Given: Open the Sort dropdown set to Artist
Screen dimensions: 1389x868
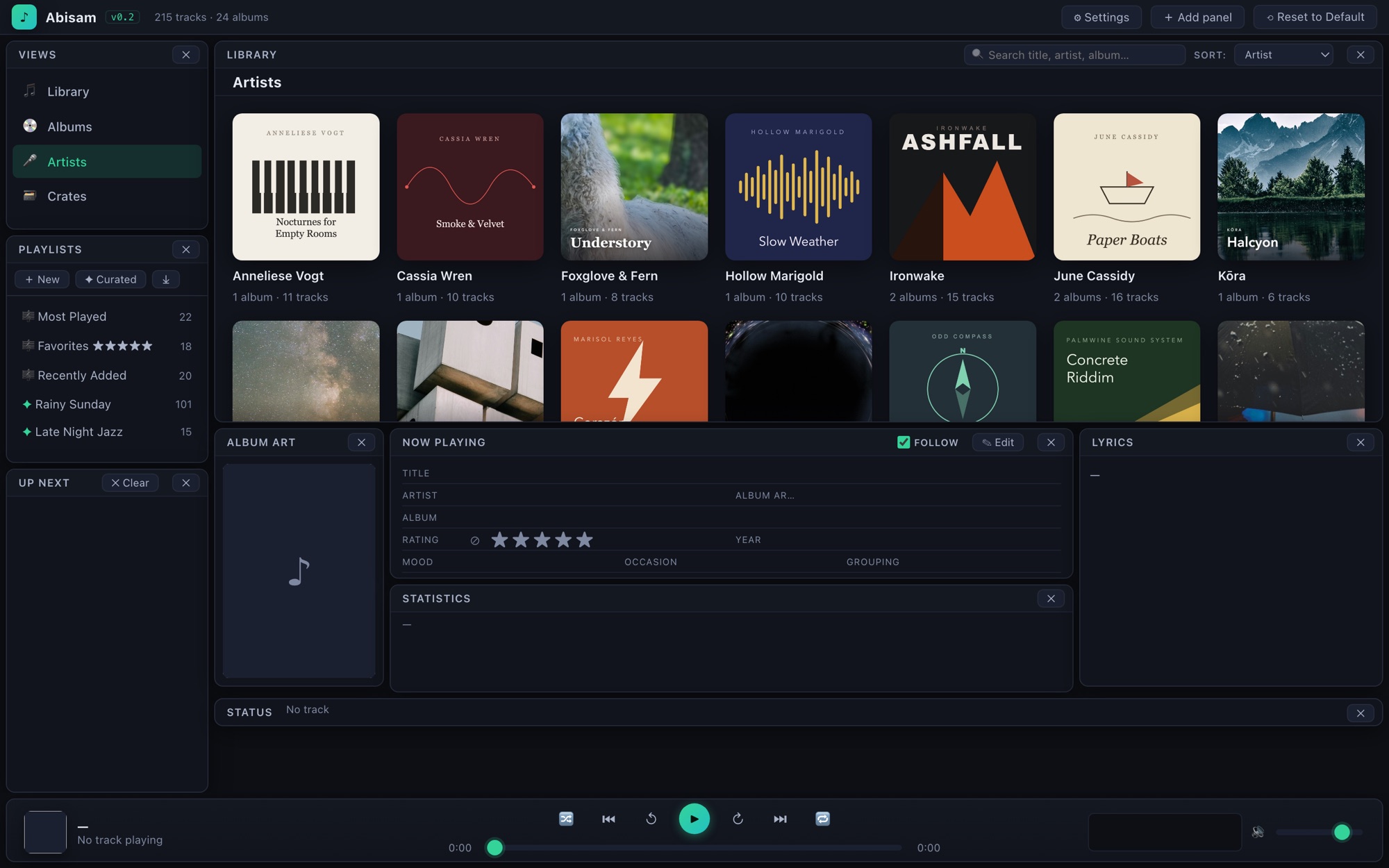Looking at the screenshot, I should click(1283, 55).
